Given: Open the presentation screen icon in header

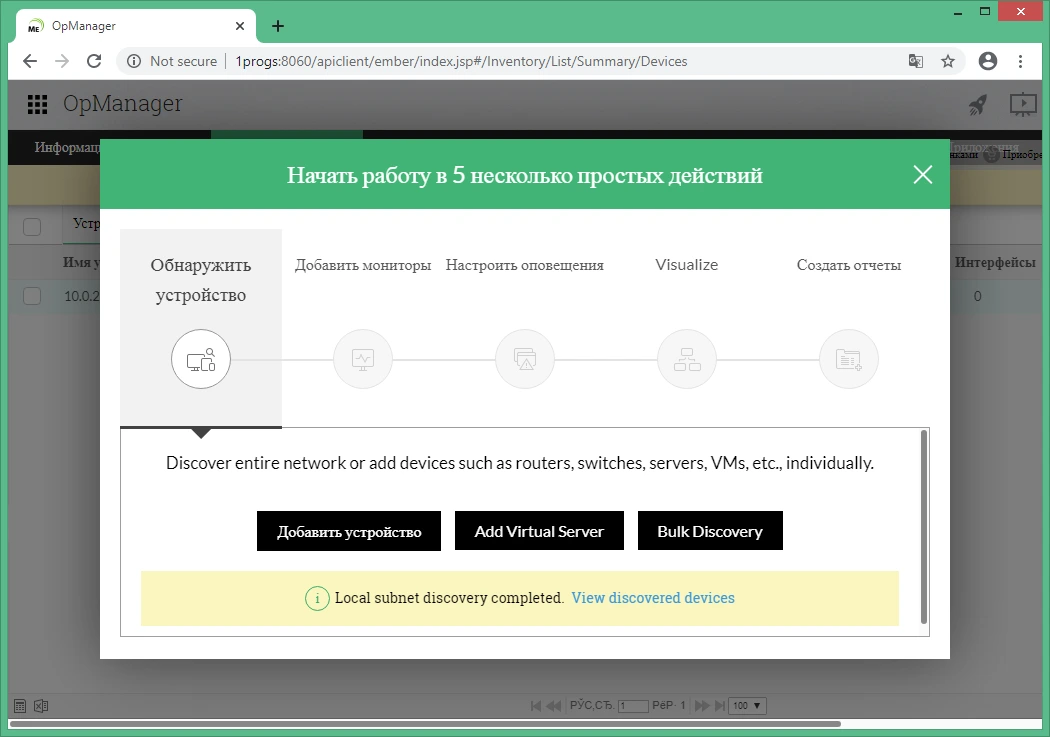Looking at the screenshot, I should [x=1023, y=104].
